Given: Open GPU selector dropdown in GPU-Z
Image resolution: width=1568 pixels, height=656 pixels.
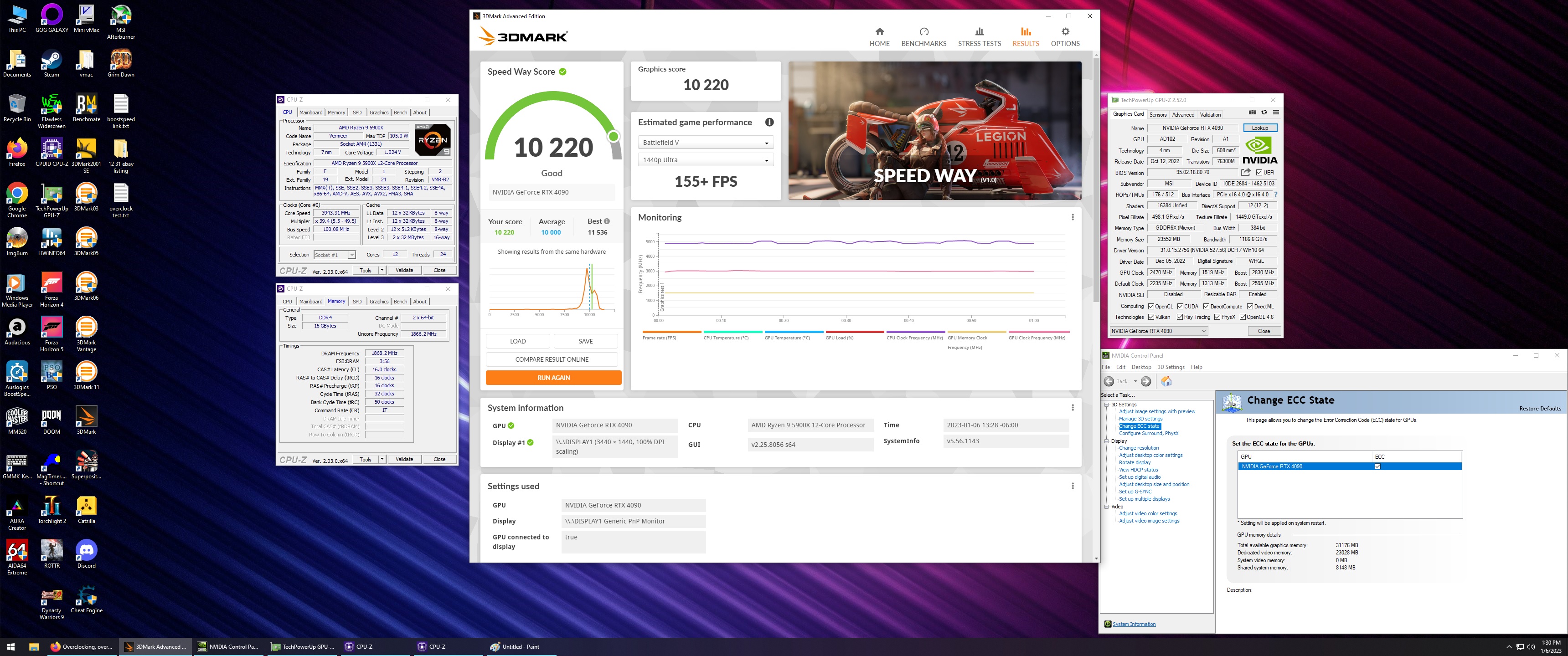Looking at the screenshot, I should tap(1158, 331).
